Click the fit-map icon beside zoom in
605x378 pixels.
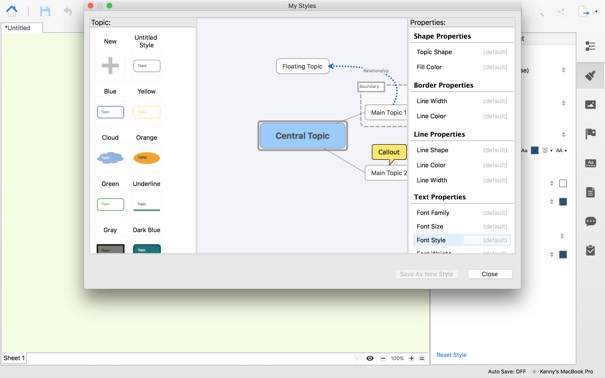coord(422,358)
